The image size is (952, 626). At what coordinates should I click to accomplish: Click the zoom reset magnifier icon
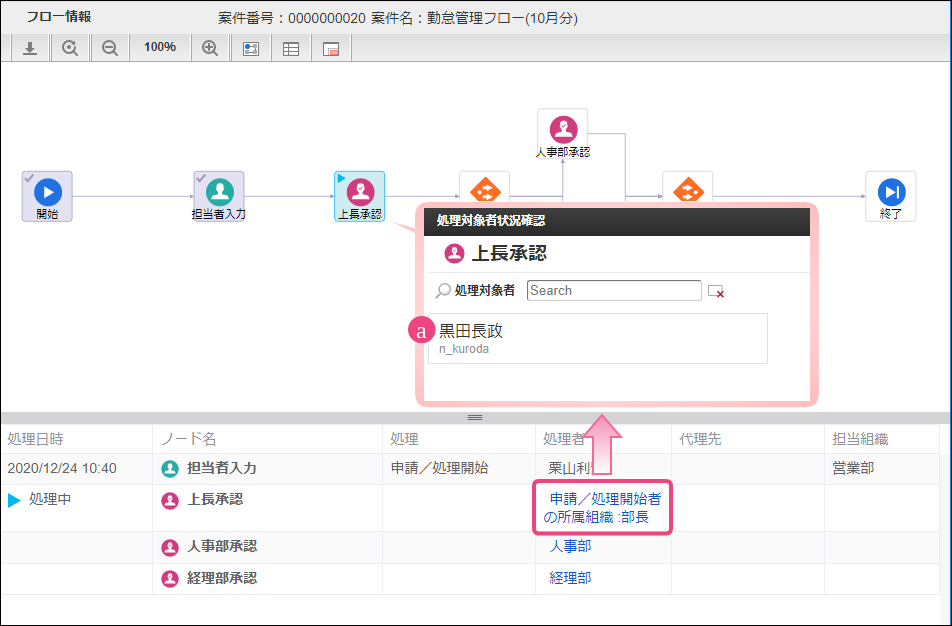click(x=70, y=48)
